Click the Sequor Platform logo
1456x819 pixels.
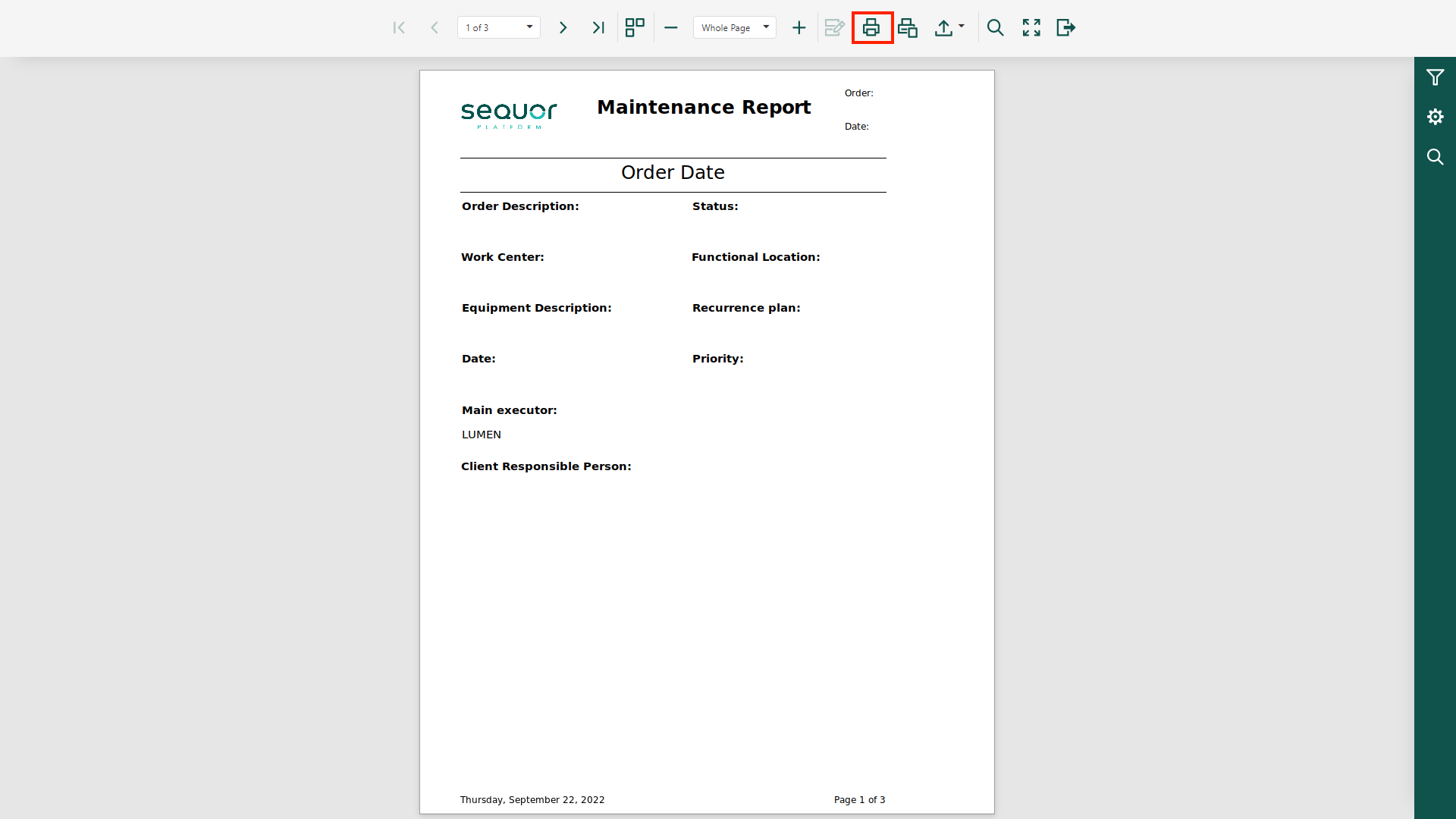click(509, 115)
